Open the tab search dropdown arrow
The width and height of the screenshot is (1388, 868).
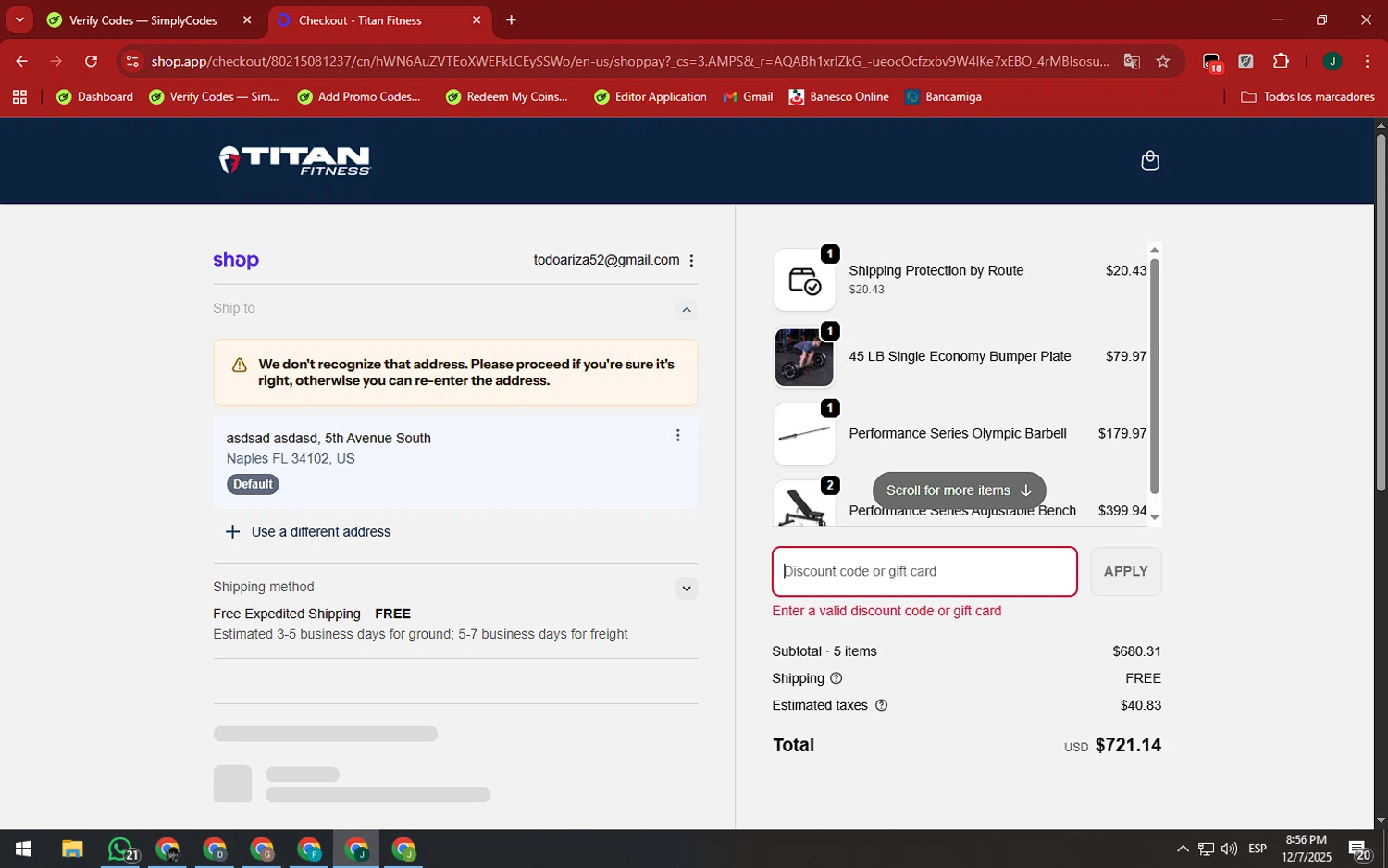(19, 19)
